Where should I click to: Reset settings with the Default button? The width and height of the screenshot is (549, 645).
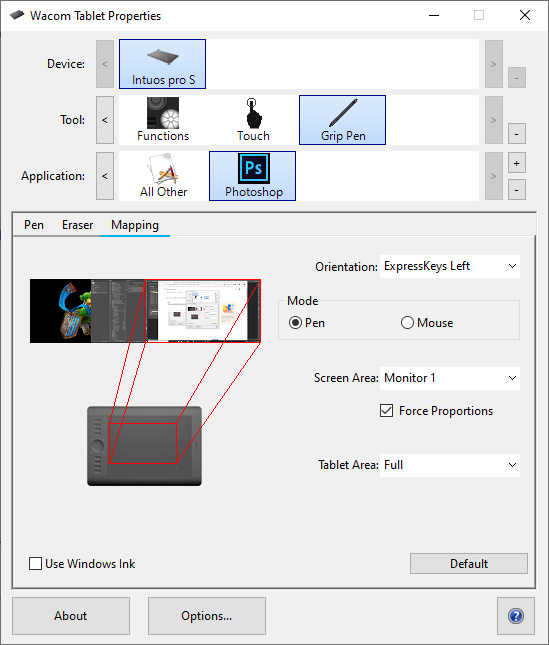[469, 564]
